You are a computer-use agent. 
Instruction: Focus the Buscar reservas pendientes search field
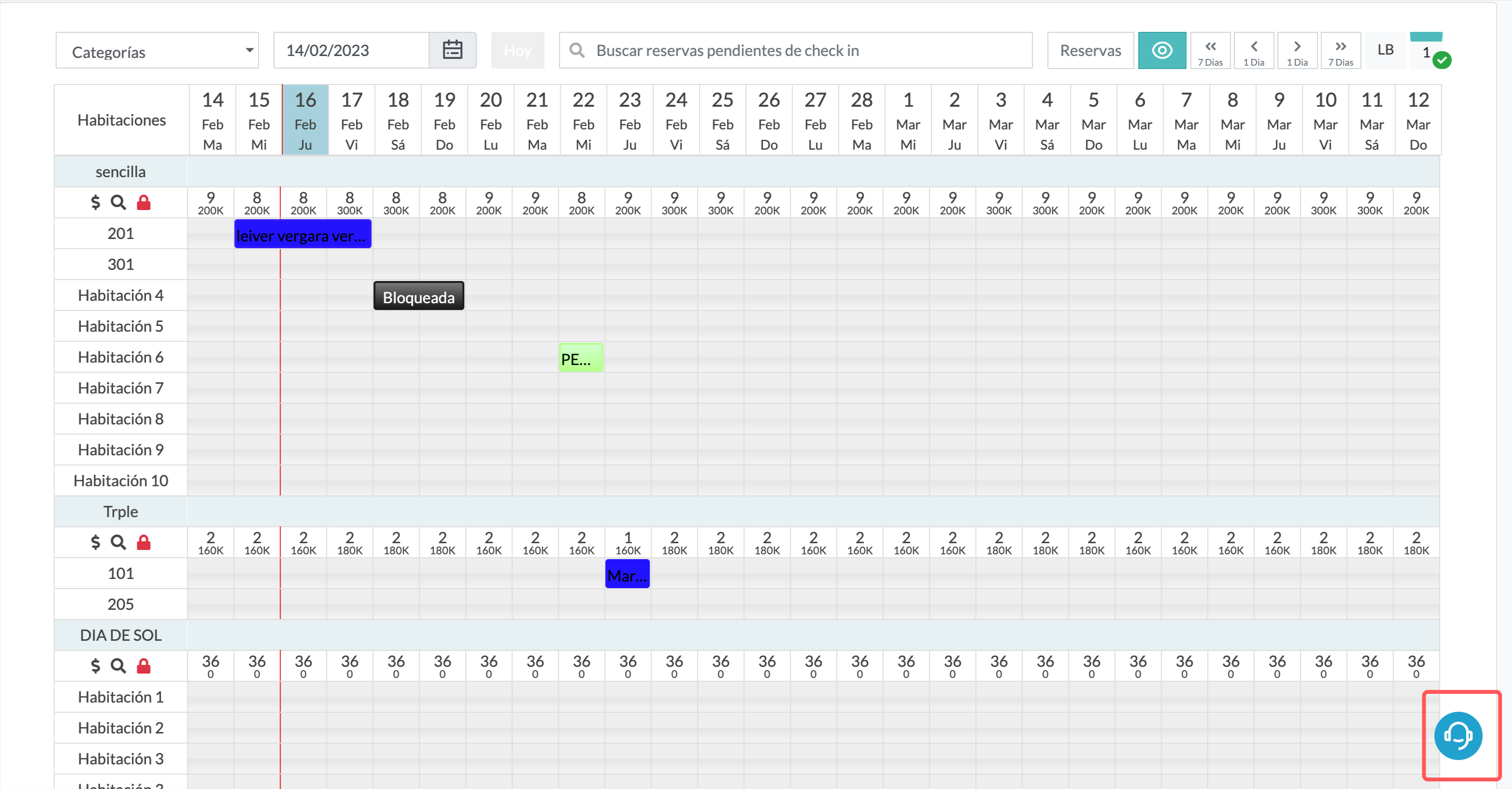(x=795, y=50)
